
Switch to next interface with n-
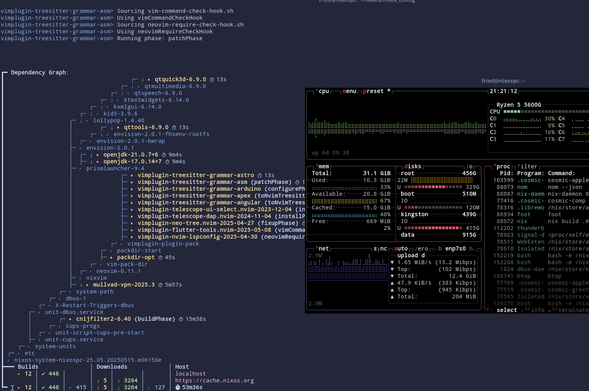tap(472, 249)
